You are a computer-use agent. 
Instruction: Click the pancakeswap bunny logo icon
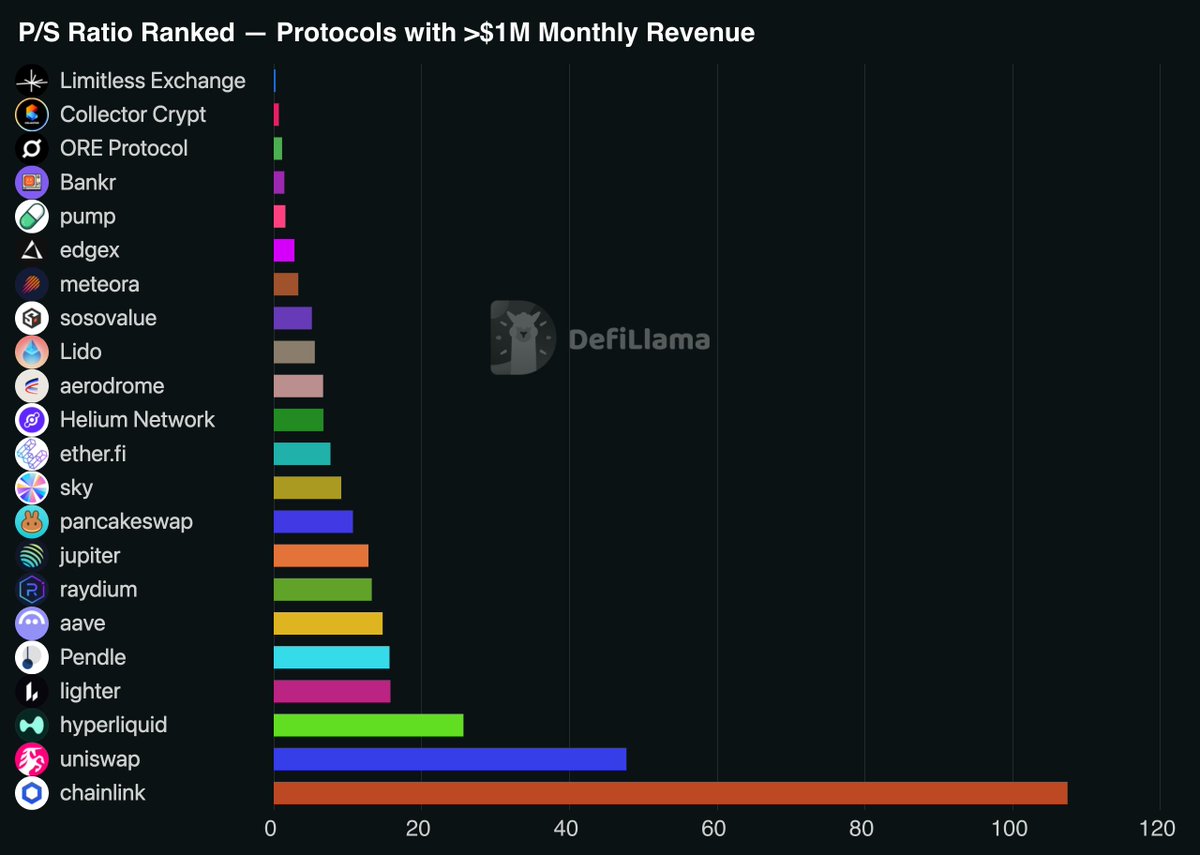pyautogui.click(x=32, y=522)
